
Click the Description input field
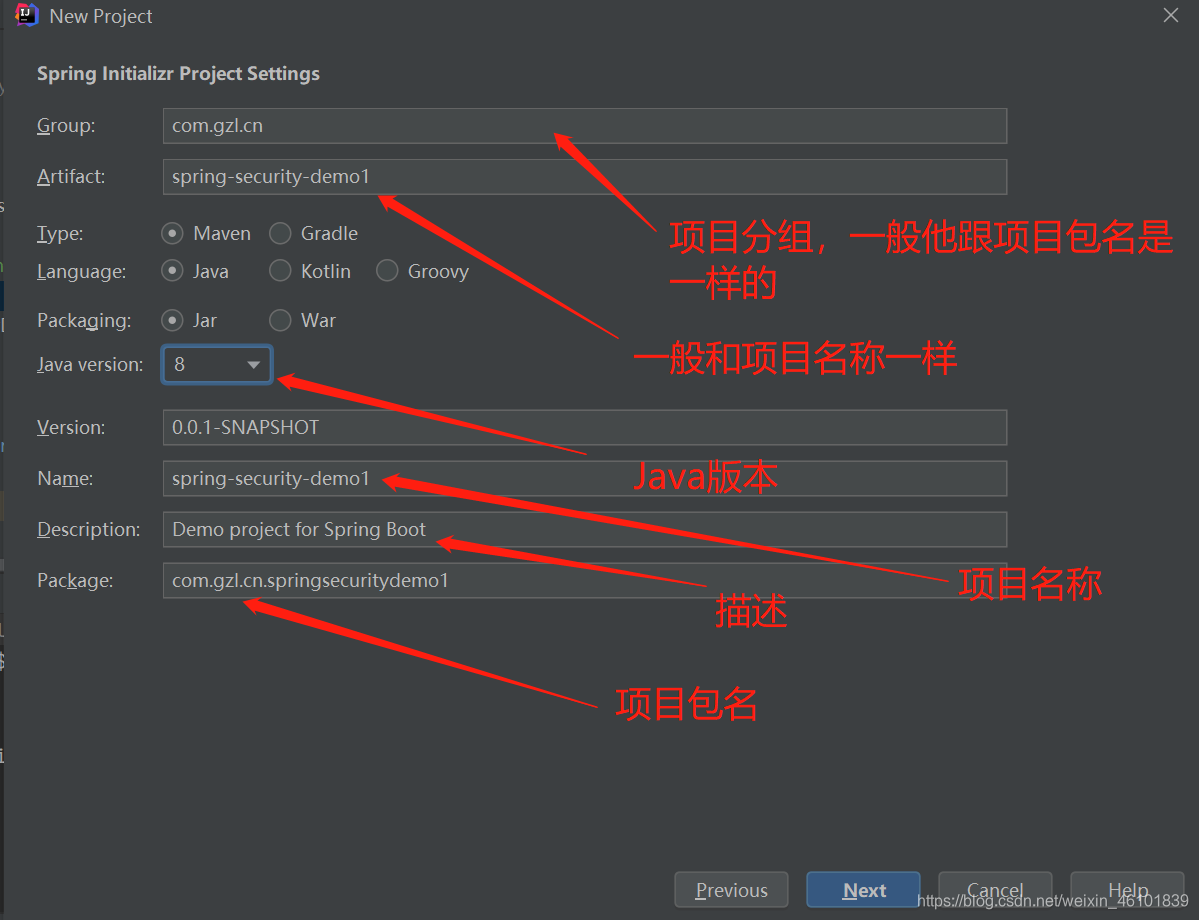[x=584, y=529]
